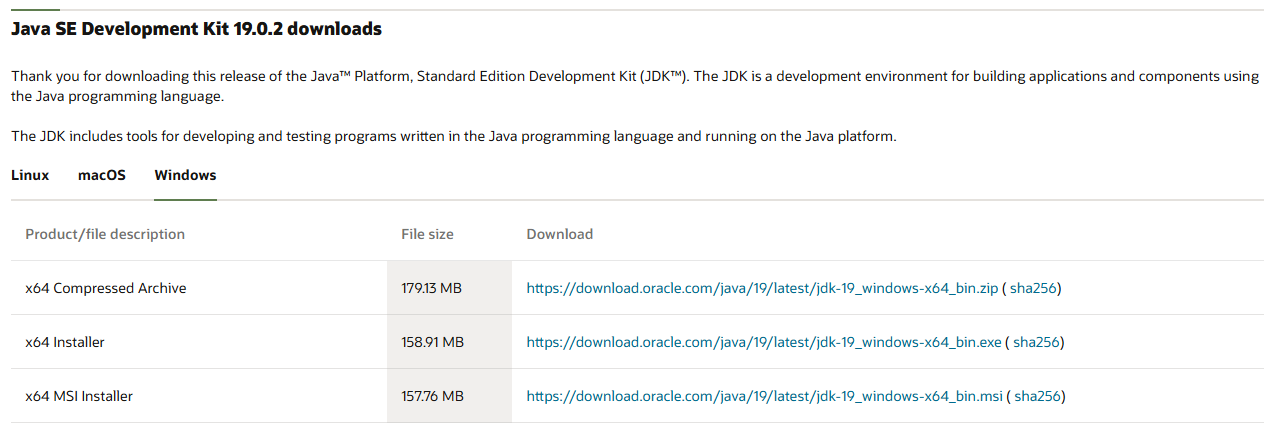
Task: Switch to the macOS tab
Action: tap(102, 175)
